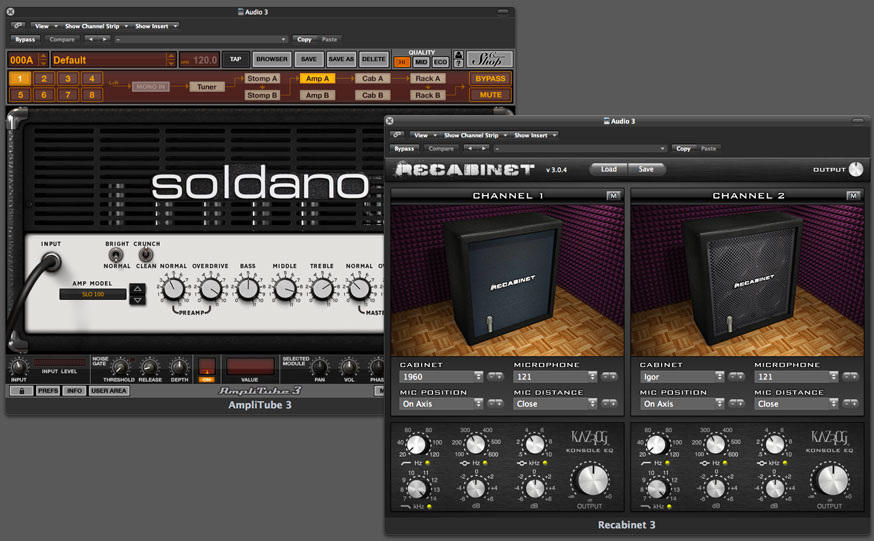Select chain configuration number 5
The image size is (874, 541).
pyautogui.click(x=20, y=95)
